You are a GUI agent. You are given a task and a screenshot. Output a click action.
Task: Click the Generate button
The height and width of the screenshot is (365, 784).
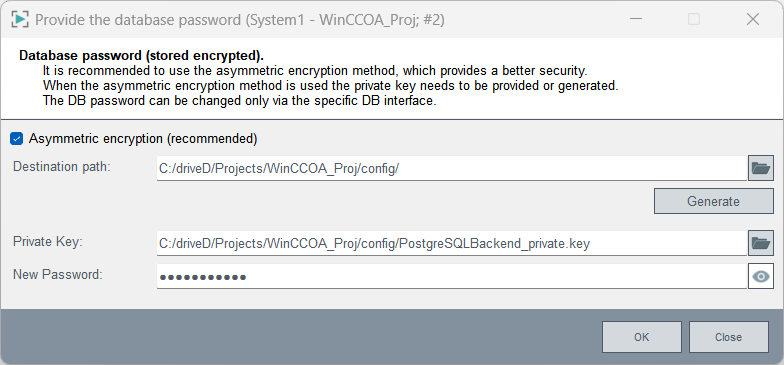pyautogui.click(x=714, y=201)
